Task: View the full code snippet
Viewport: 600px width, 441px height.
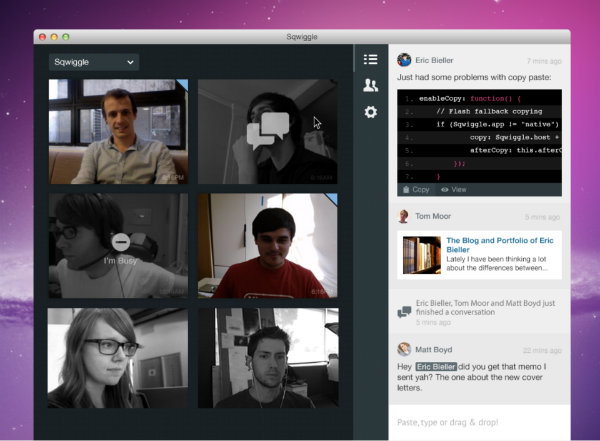Action: coord(453,189)
